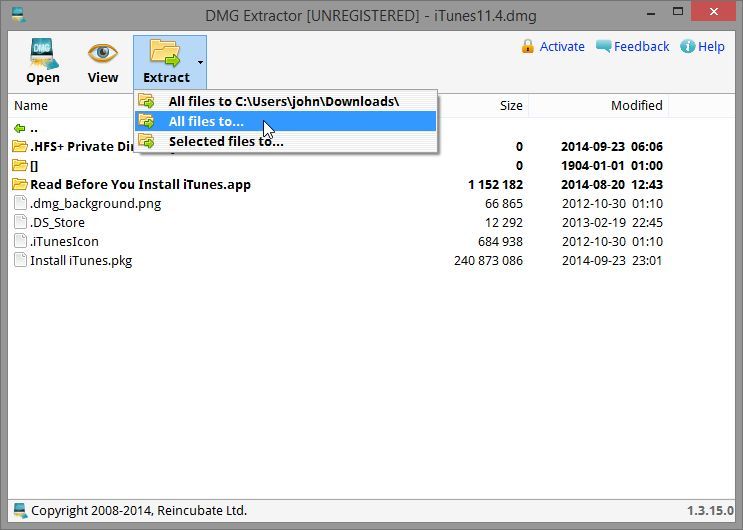
Task: Click modified date 2014-09-23 06:06
Action: [612, 146]
